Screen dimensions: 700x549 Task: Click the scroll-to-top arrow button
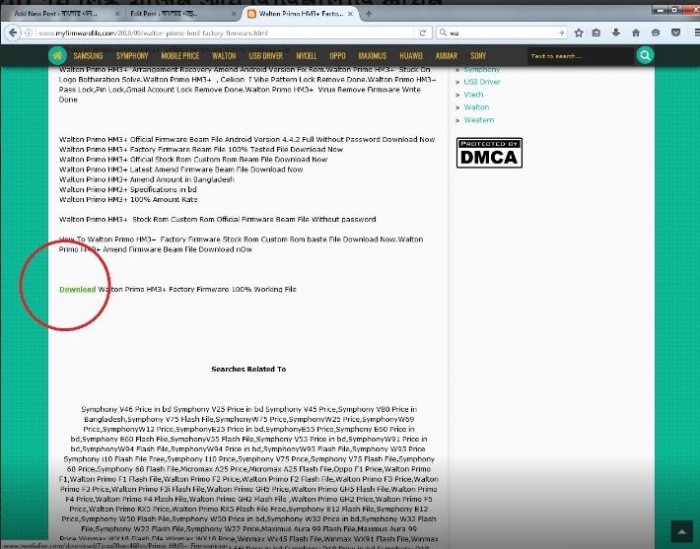[x=682, y=532]
